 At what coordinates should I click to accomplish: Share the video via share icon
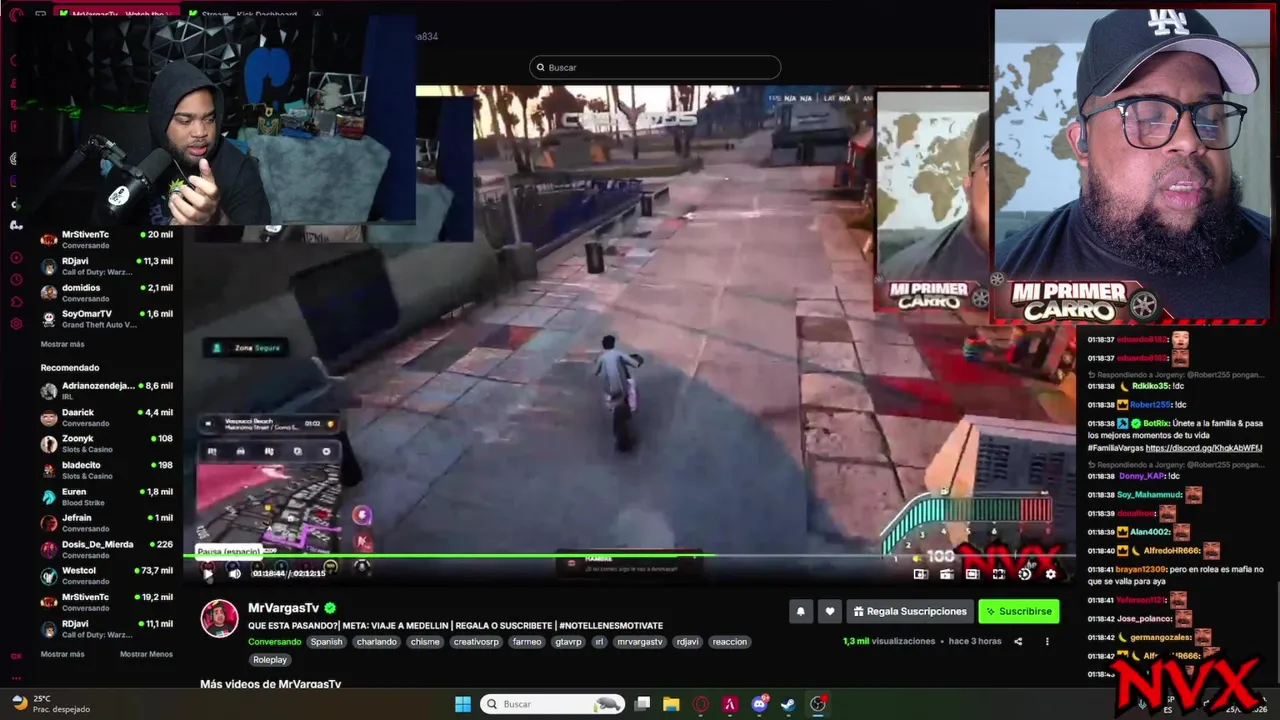1018,642
